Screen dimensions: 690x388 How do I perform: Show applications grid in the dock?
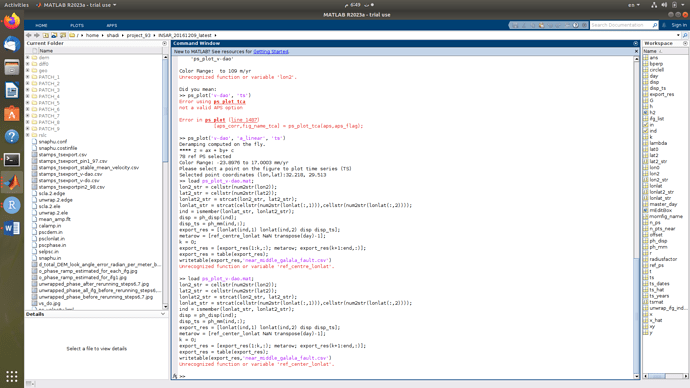point(12,376)
